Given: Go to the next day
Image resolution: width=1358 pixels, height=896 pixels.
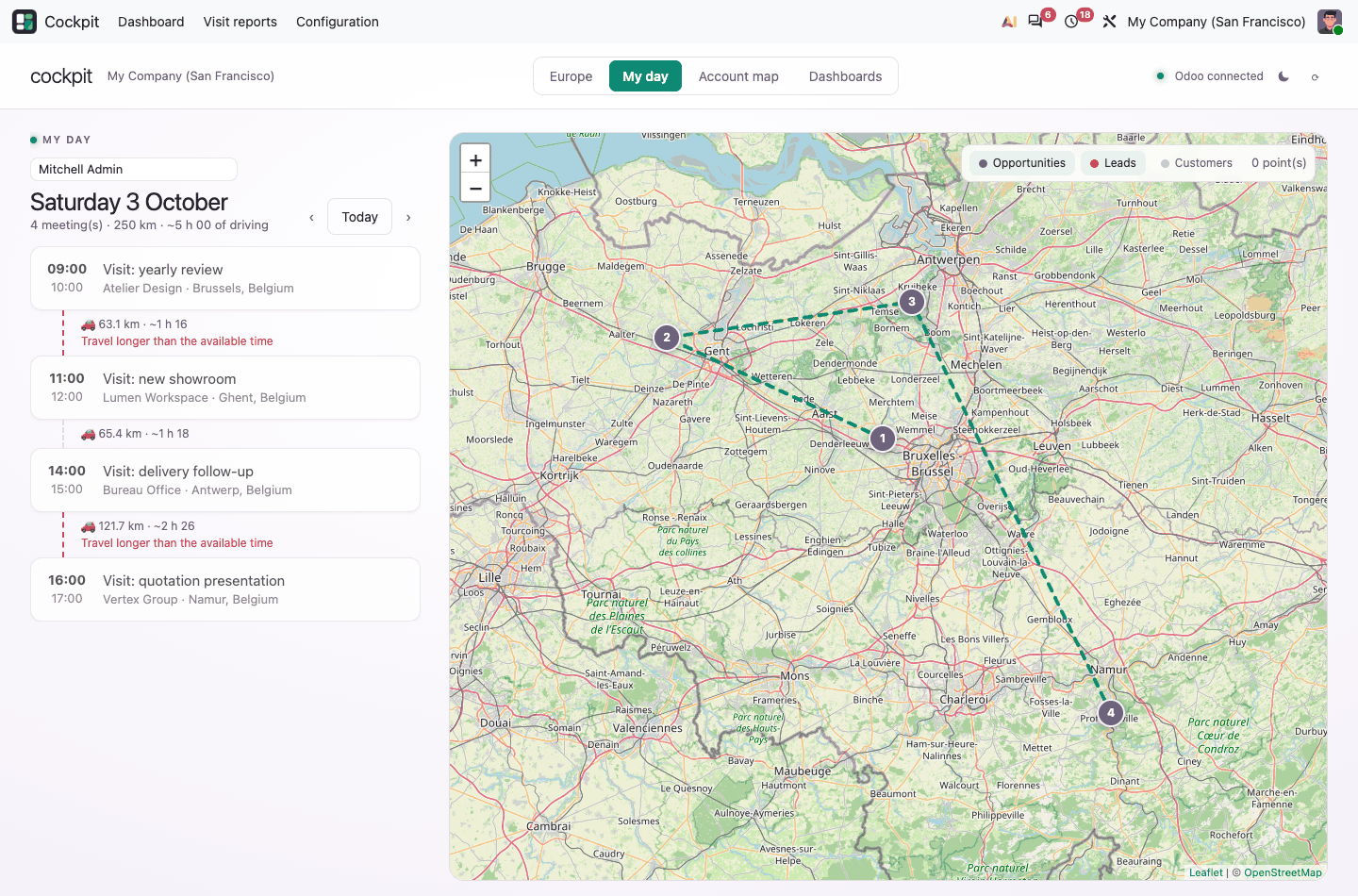Looking at the screenshot, I should point(408,217).
